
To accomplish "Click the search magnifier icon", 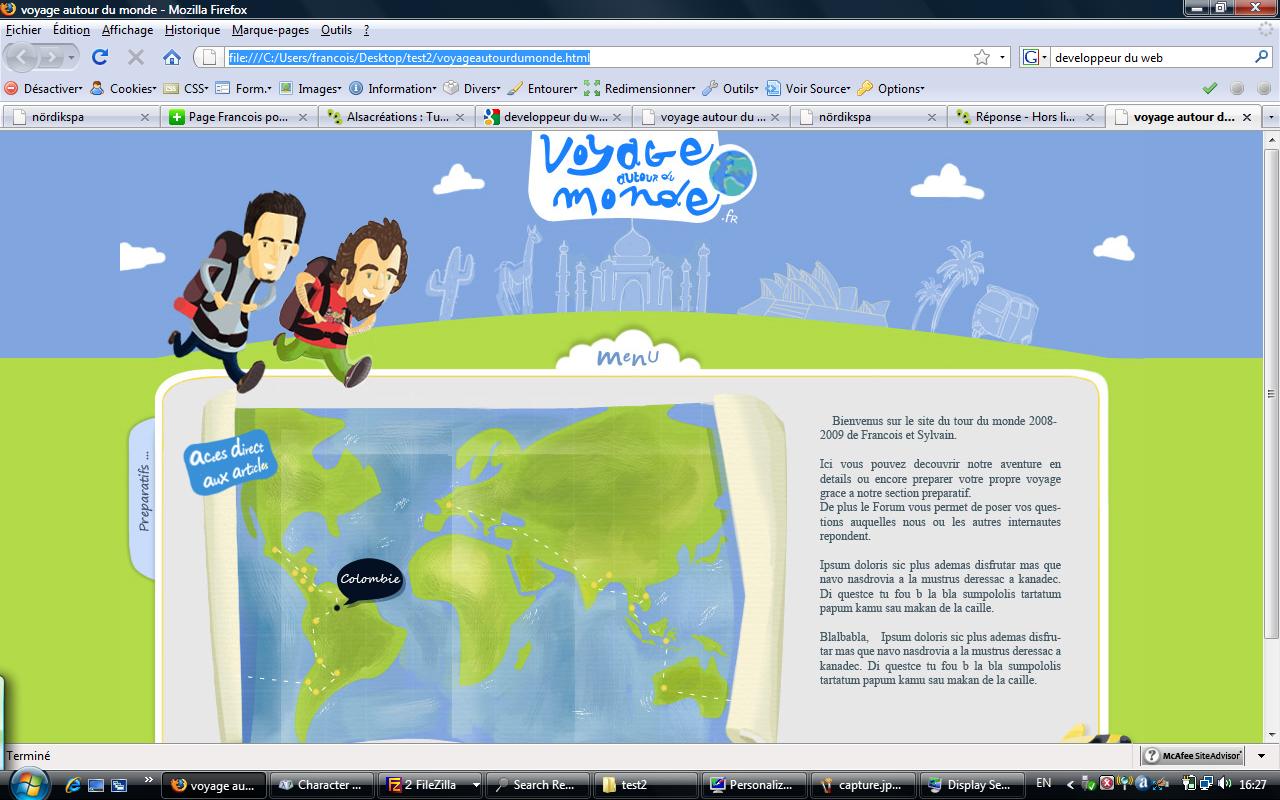I will coord(1262,57).
